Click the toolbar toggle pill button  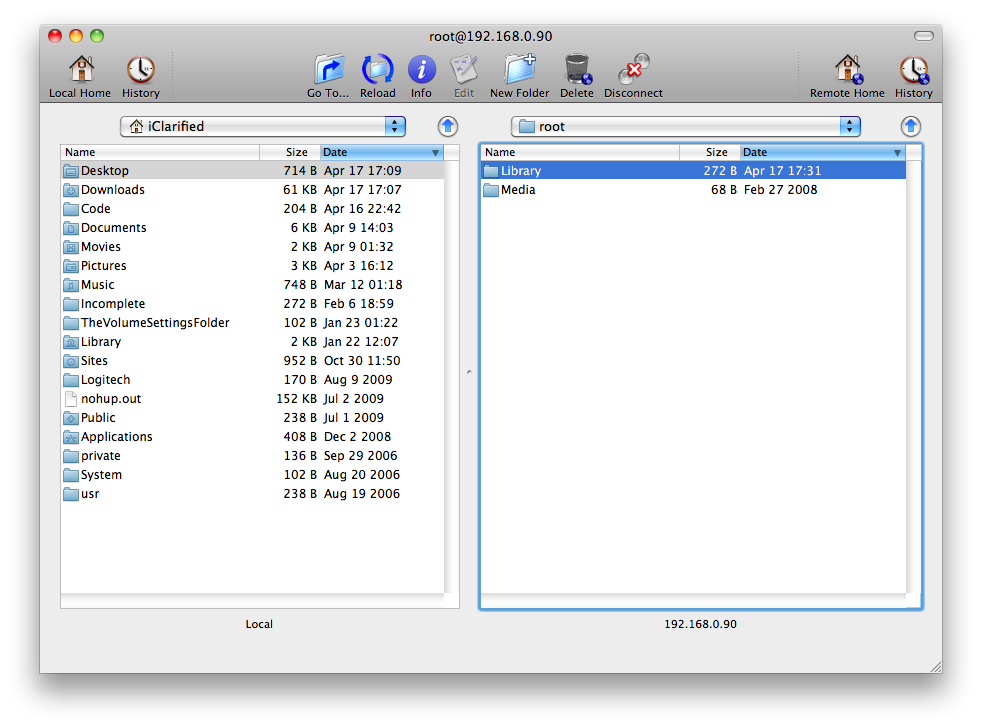pos(923,36)
